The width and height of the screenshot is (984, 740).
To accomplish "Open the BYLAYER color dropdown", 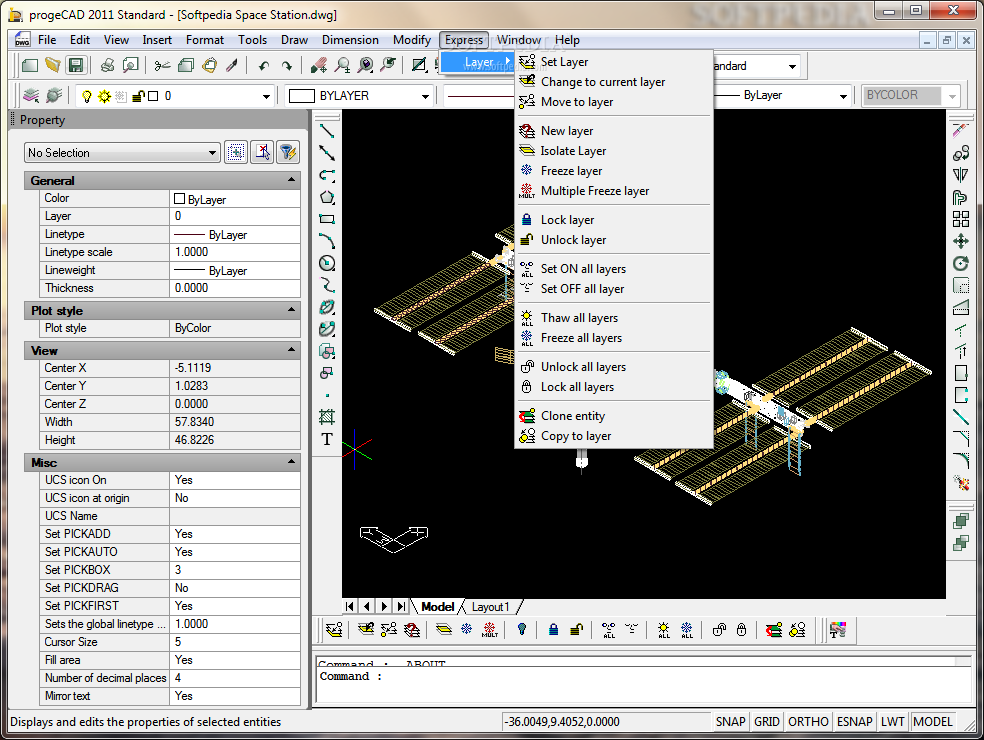I will (425, 96).
